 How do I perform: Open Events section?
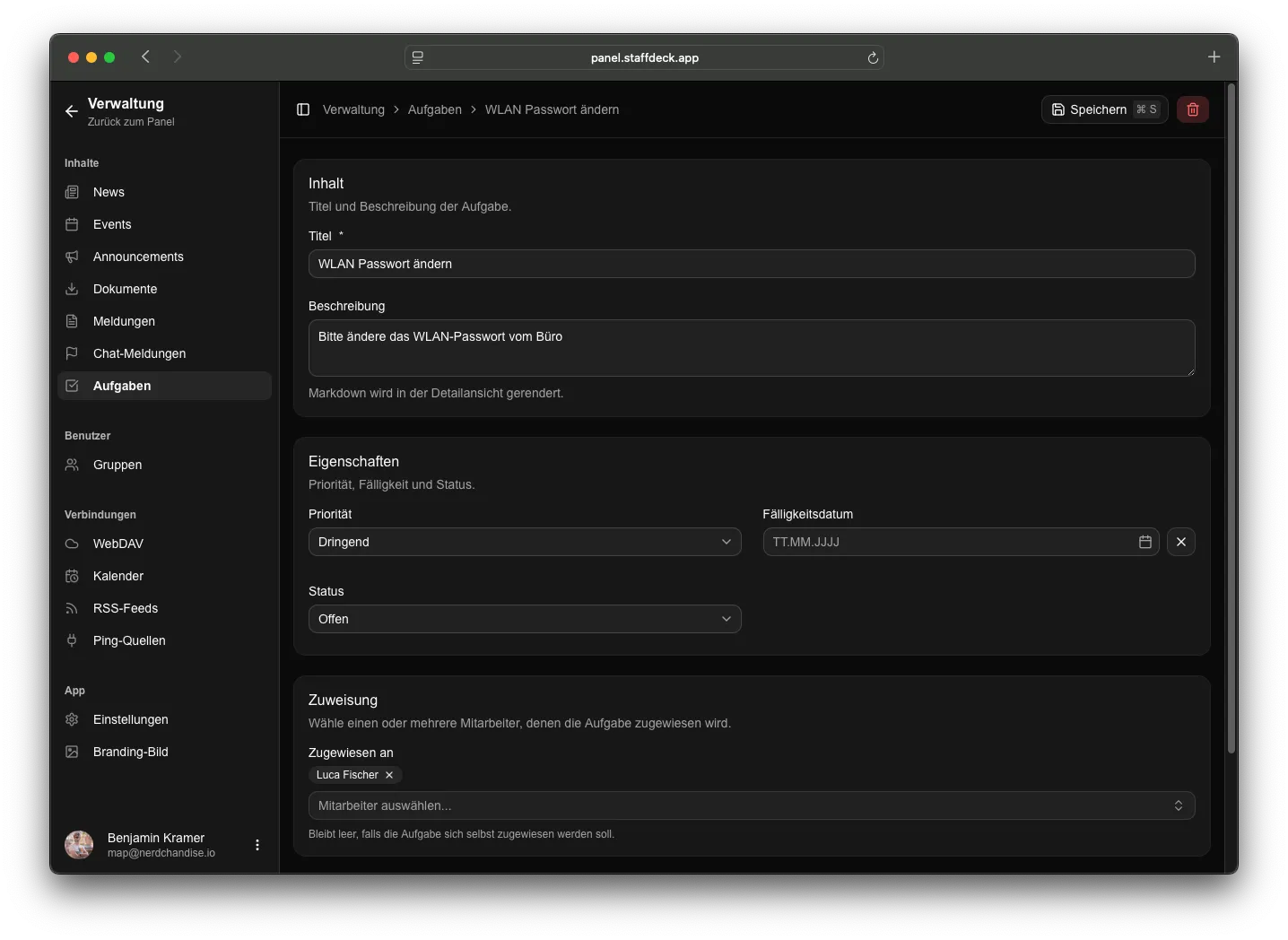164,224
